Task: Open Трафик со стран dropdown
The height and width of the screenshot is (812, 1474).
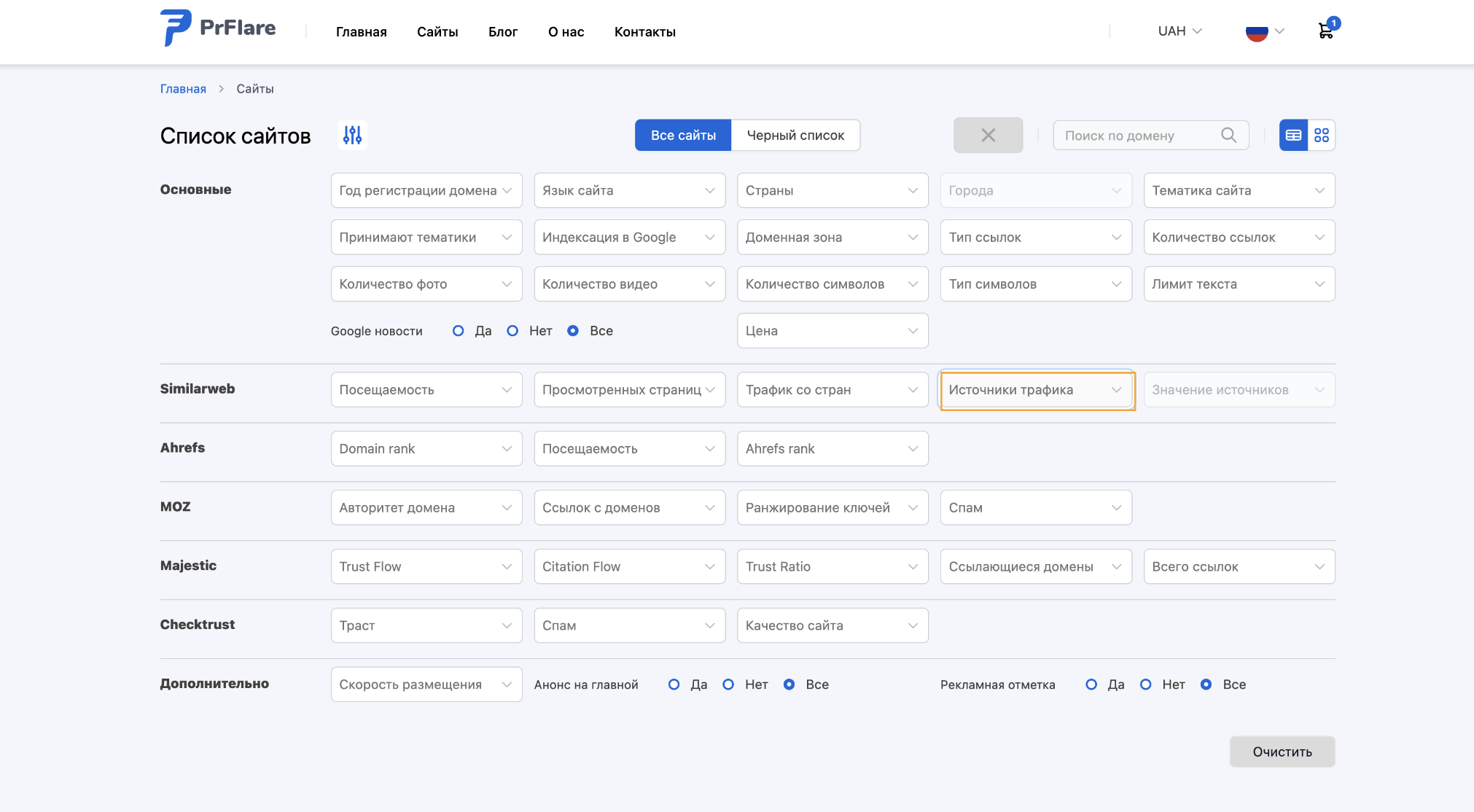Action: [x=832, y=390]
